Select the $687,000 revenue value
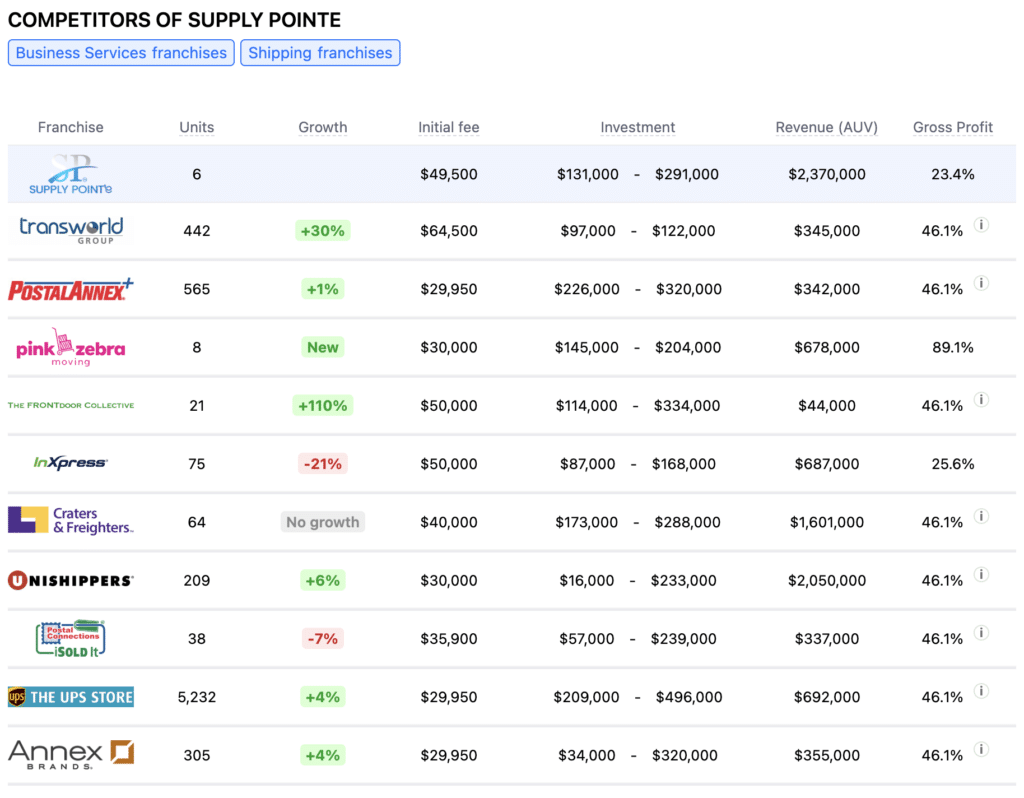This screenshot has height=798, width=1024. click(827, 464)
